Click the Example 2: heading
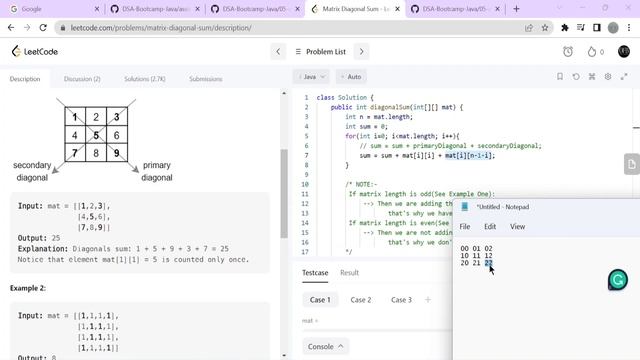This screenshot has height=360, width=640. click(28, 288)
